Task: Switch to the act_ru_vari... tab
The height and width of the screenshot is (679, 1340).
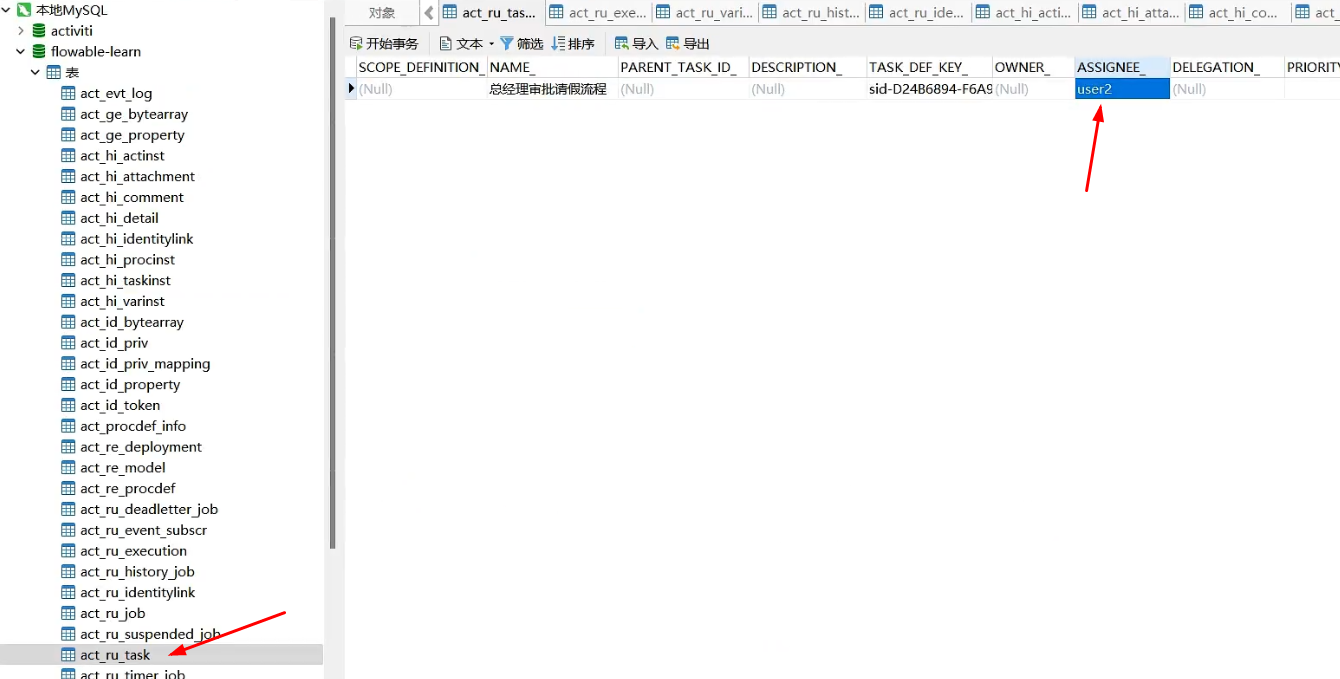Action: point(705,13)
